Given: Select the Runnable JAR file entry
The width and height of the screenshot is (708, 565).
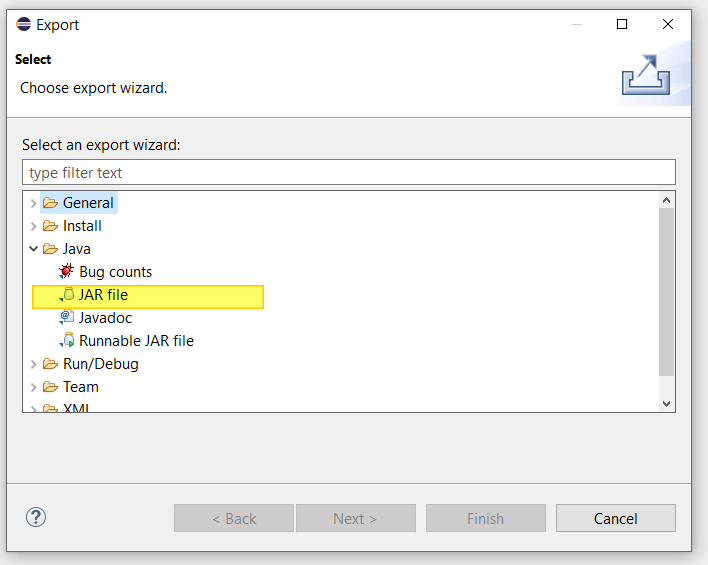Looking at the screenshot, I should 136,340.
